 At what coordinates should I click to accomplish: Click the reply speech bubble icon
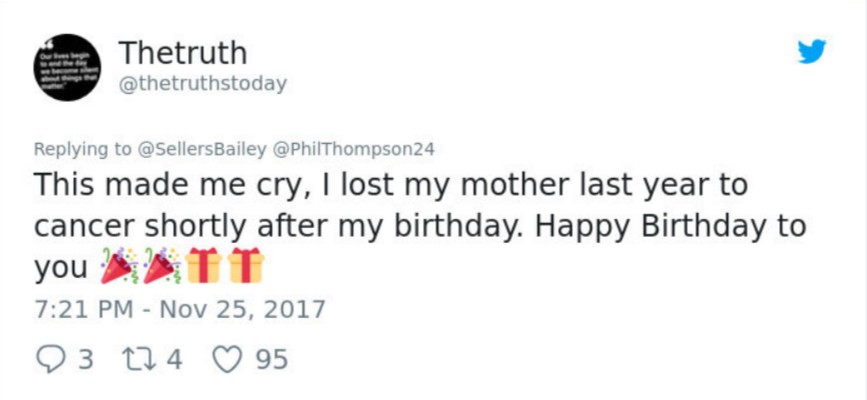click(x=48, y=357)
